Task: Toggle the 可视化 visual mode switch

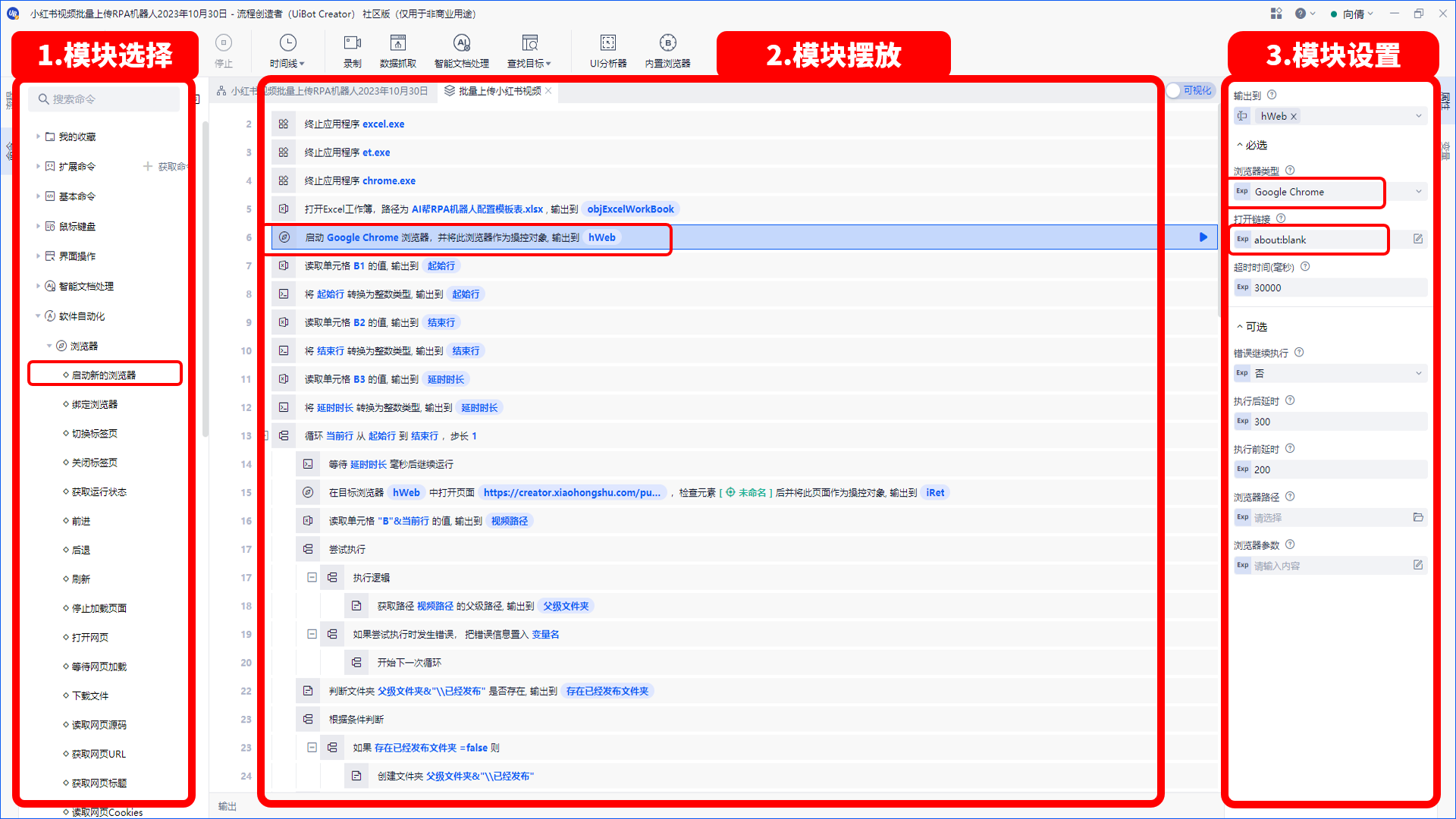Action: pos(1190,91)
